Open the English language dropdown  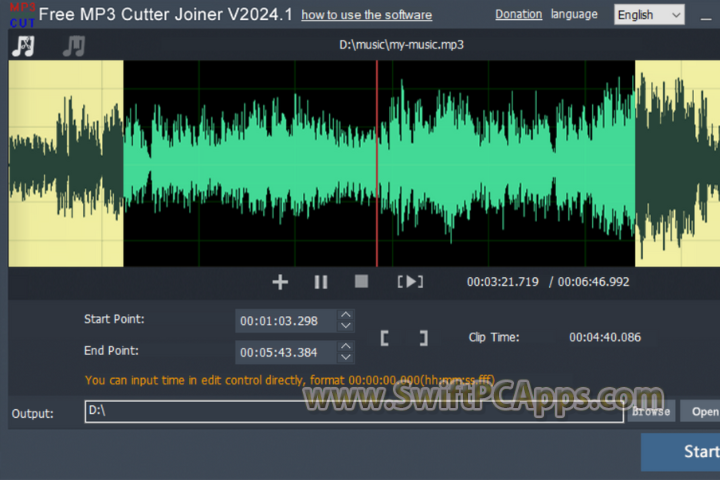click(649, 15)
